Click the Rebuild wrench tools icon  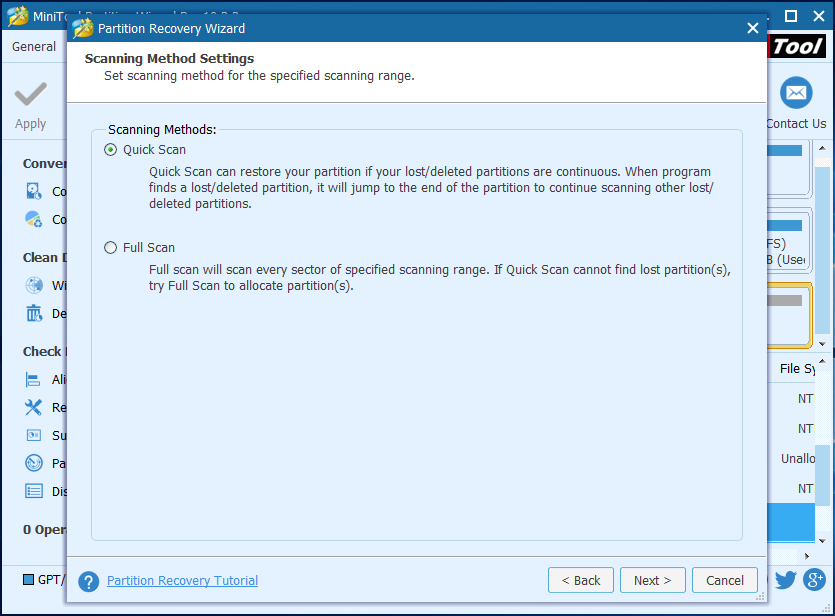33,407
